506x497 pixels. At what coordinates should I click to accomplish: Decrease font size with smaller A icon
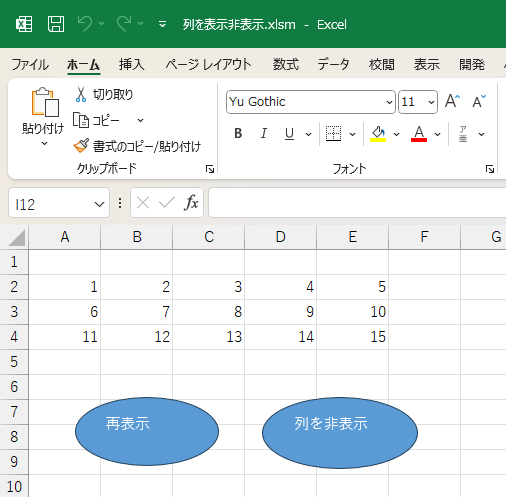coord(479,101)
